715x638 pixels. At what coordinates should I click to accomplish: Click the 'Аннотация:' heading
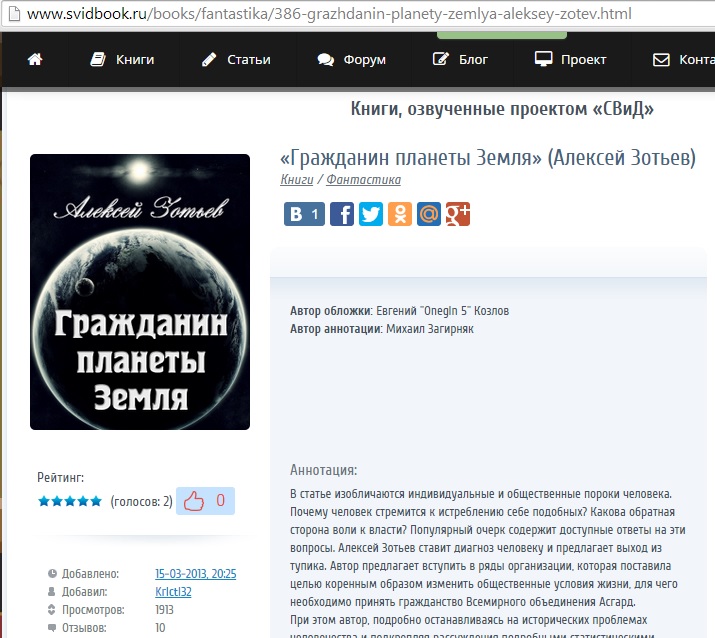click(x=323, y=470)
